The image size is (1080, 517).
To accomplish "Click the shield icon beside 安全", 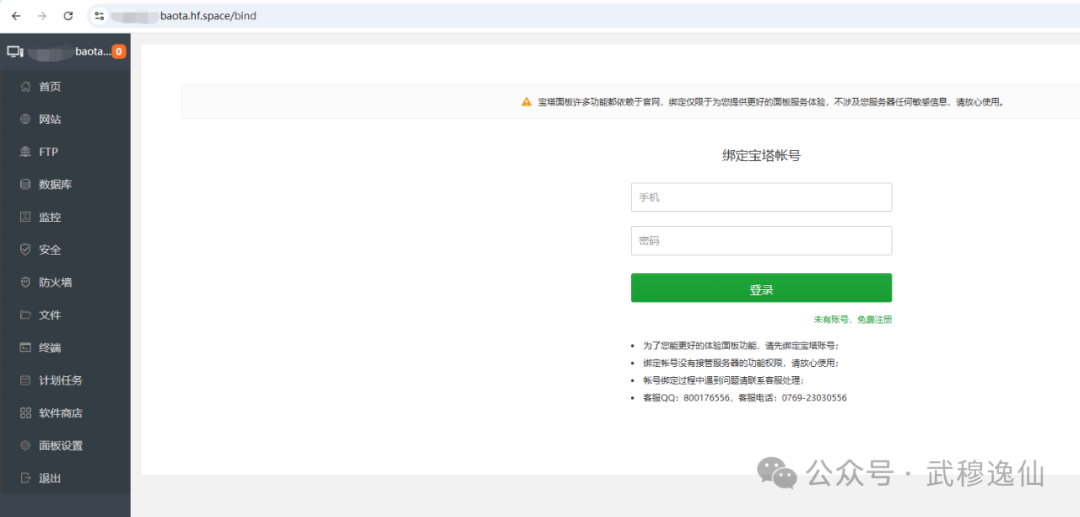I will tap(25, 250).
